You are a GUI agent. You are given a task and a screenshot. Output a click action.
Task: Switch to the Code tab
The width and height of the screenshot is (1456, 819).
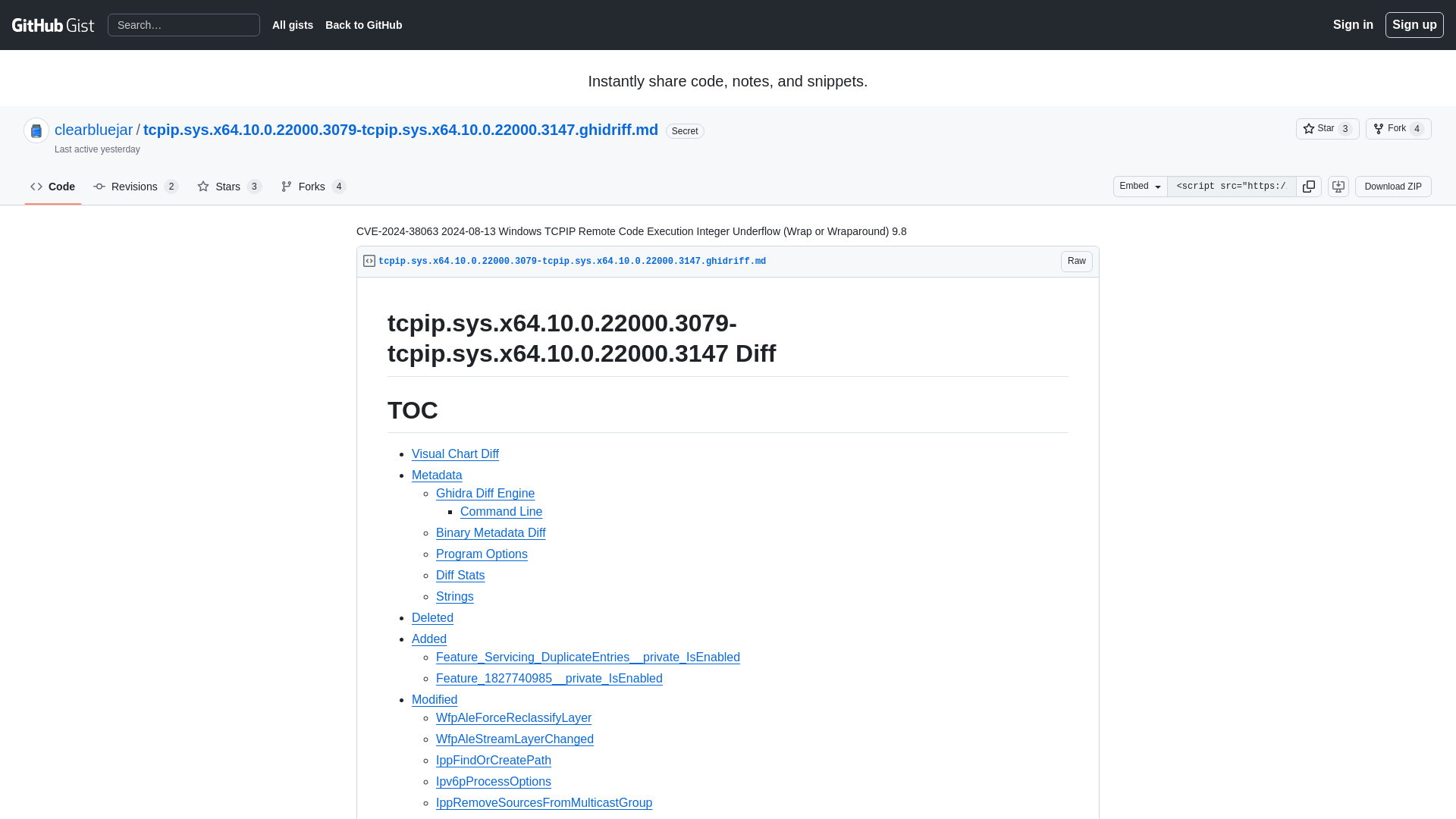point(53,187)
